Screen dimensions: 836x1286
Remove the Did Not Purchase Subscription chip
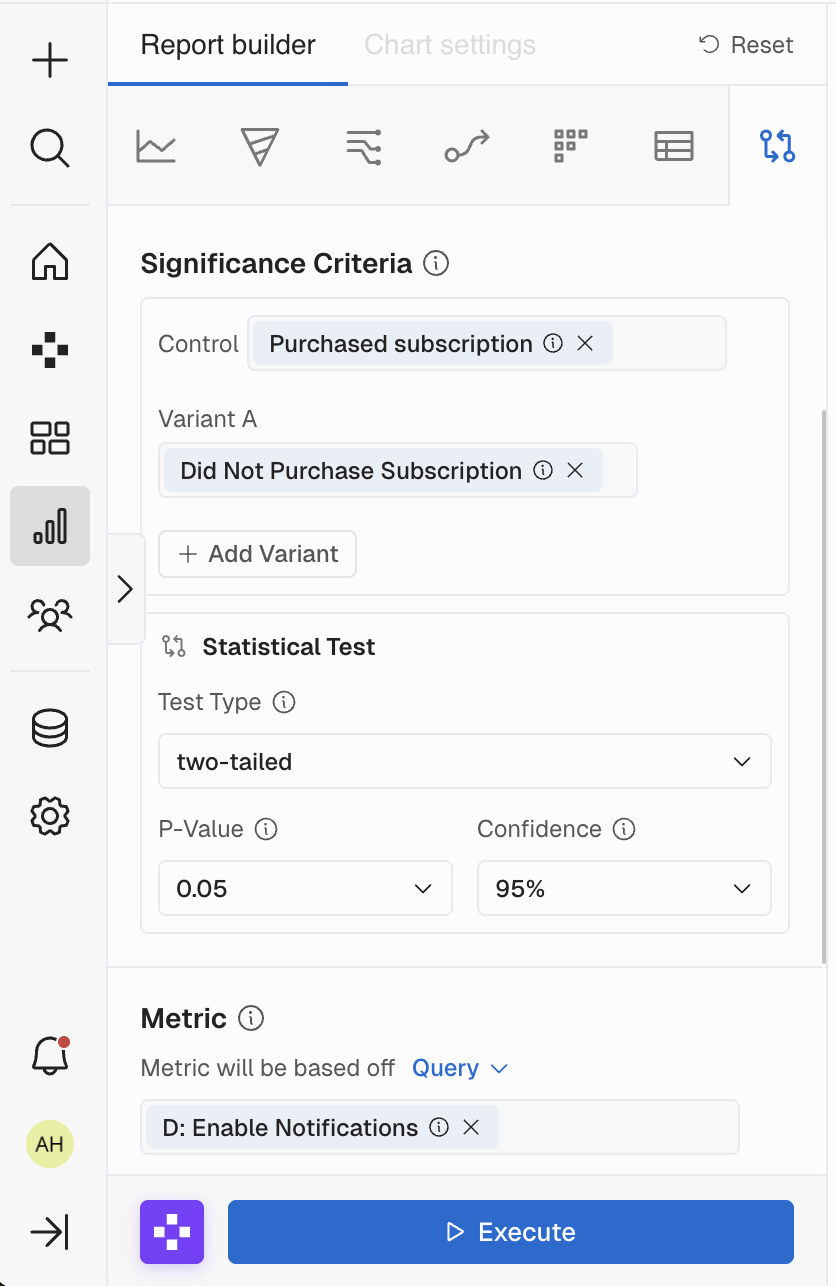[x=575, y=471]
